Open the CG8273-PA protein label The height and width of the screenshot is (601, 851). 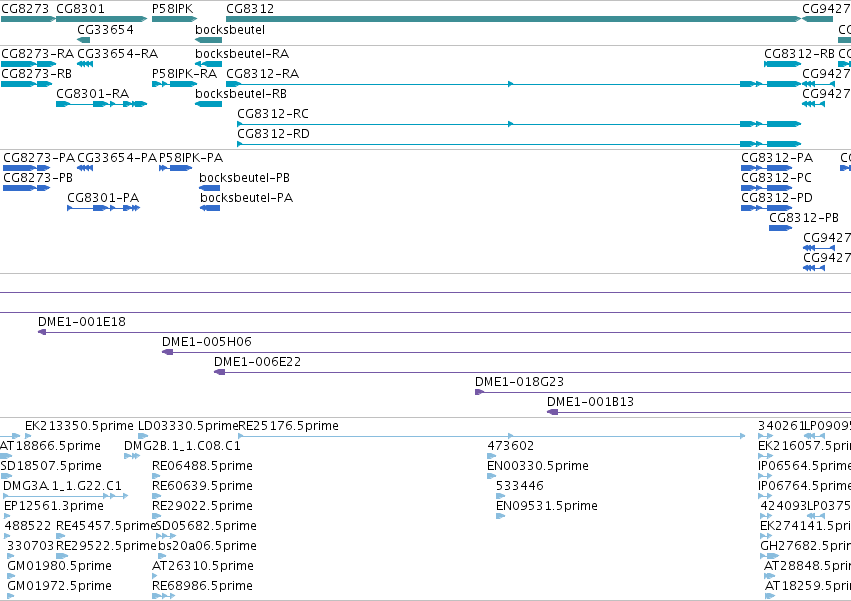[x=39, y=158]
